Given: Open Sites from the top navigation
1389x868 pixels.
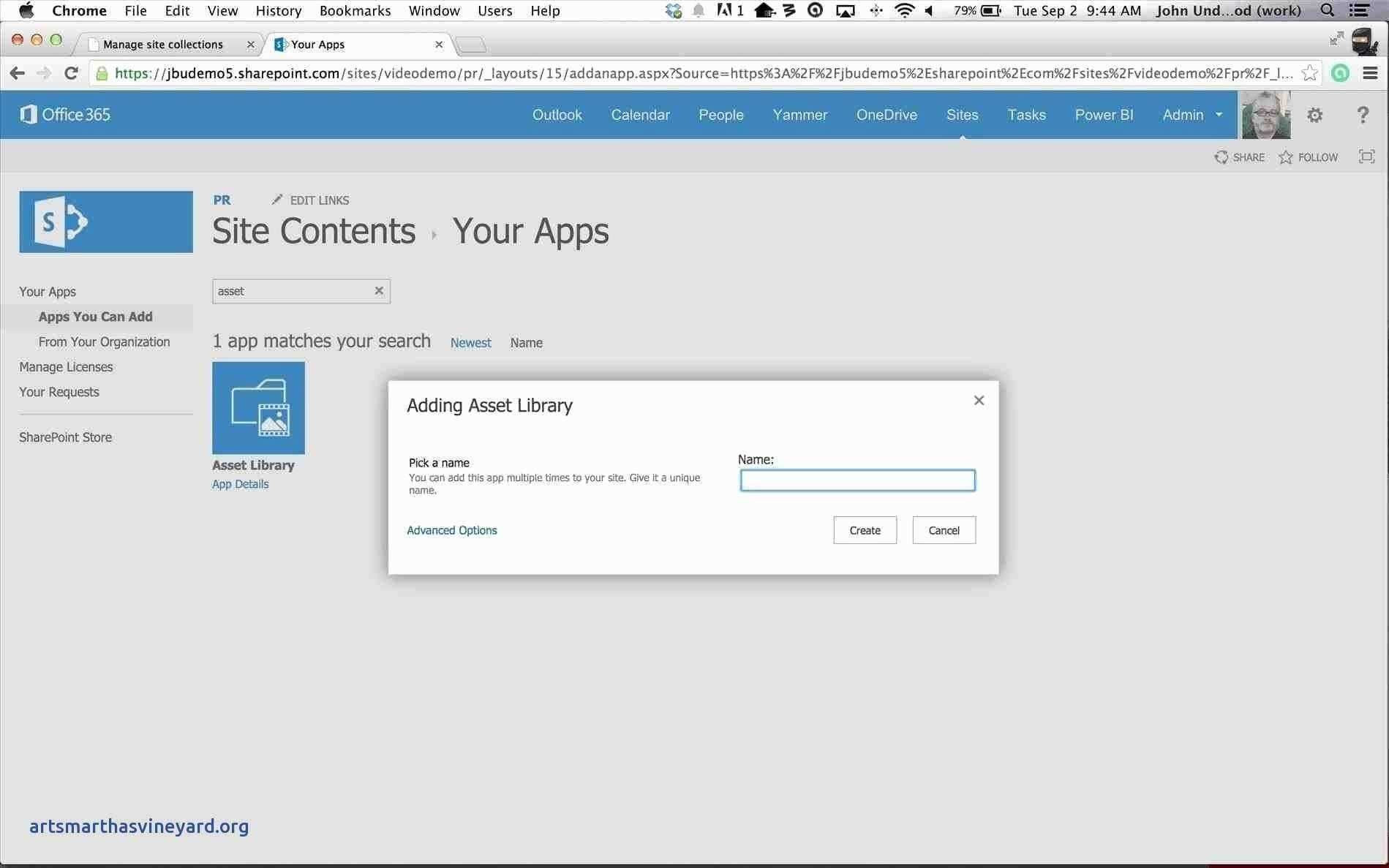Looking at the screenshot, I should (x=962, y=115).
